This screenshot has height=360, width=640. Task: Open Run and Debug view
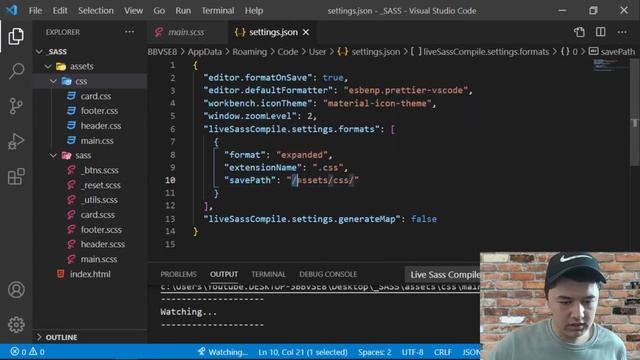pyautogui.click(x=16, y=141)
